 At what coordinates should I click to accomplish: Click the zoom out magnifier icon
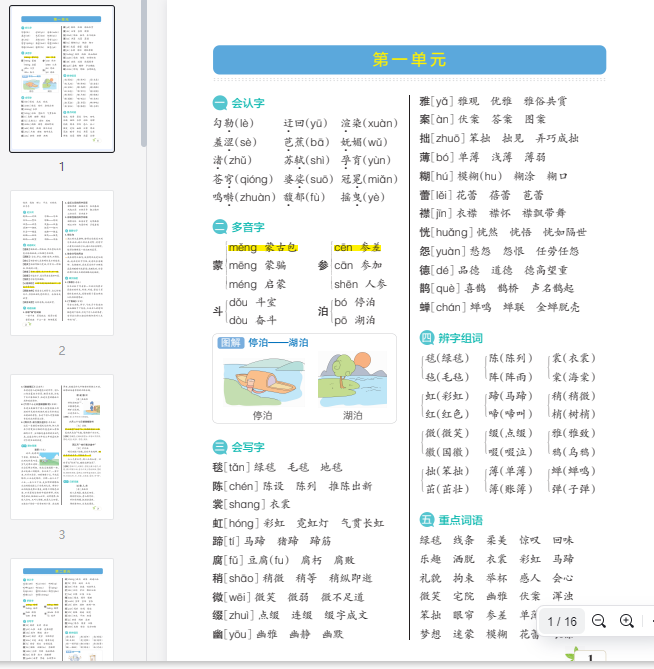(599, 621)
